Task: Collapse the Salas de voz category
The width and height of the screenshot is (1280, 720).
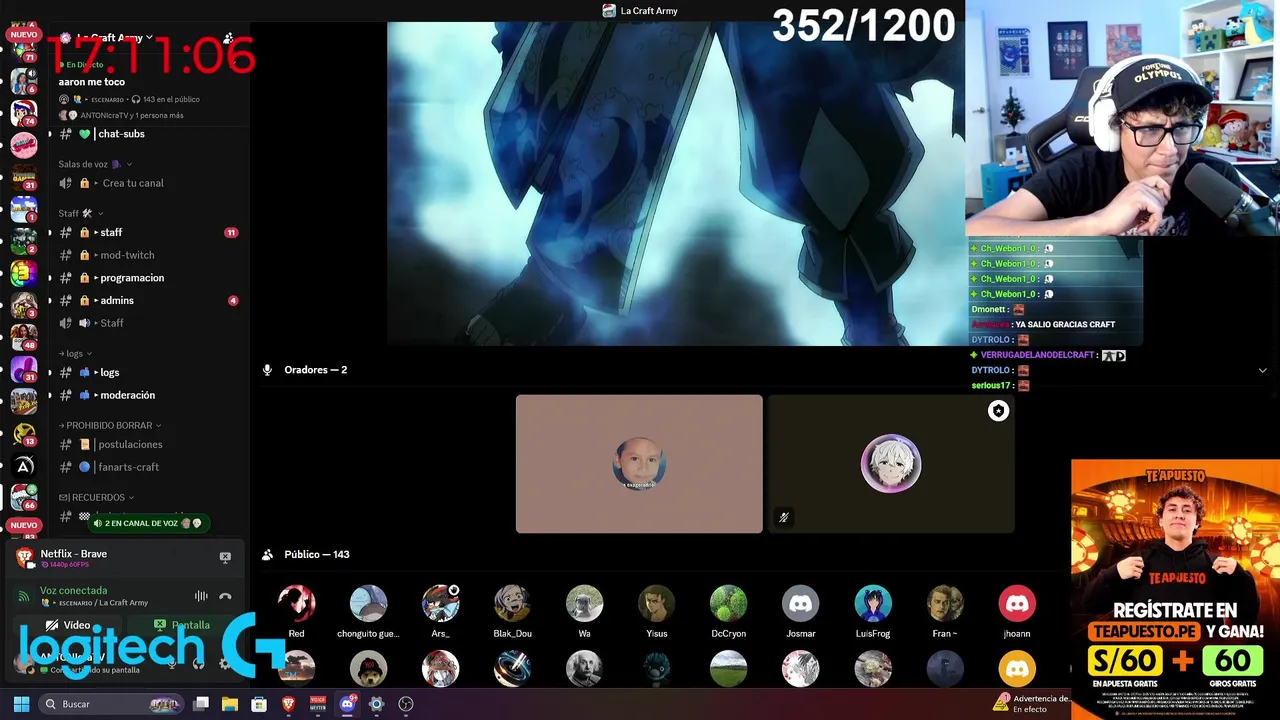Action: (x=95, y=164)
